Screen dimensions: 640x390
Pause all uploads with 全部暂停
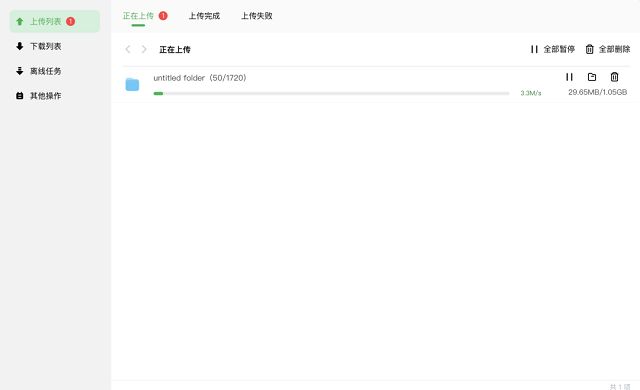(x=553, y=49)
